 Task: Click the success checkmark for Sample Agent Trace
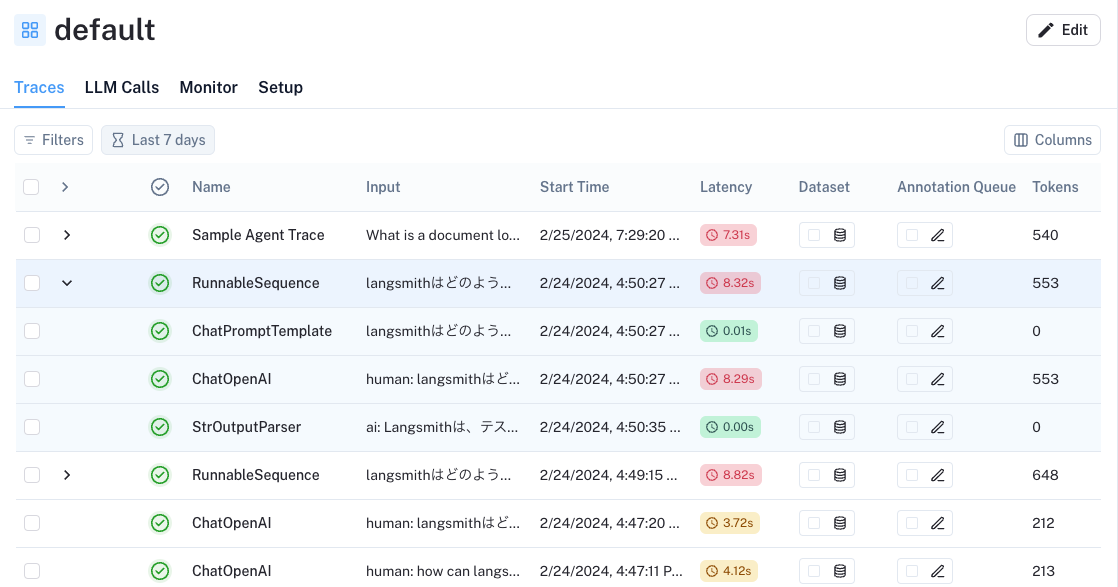(x=160, y=235)
